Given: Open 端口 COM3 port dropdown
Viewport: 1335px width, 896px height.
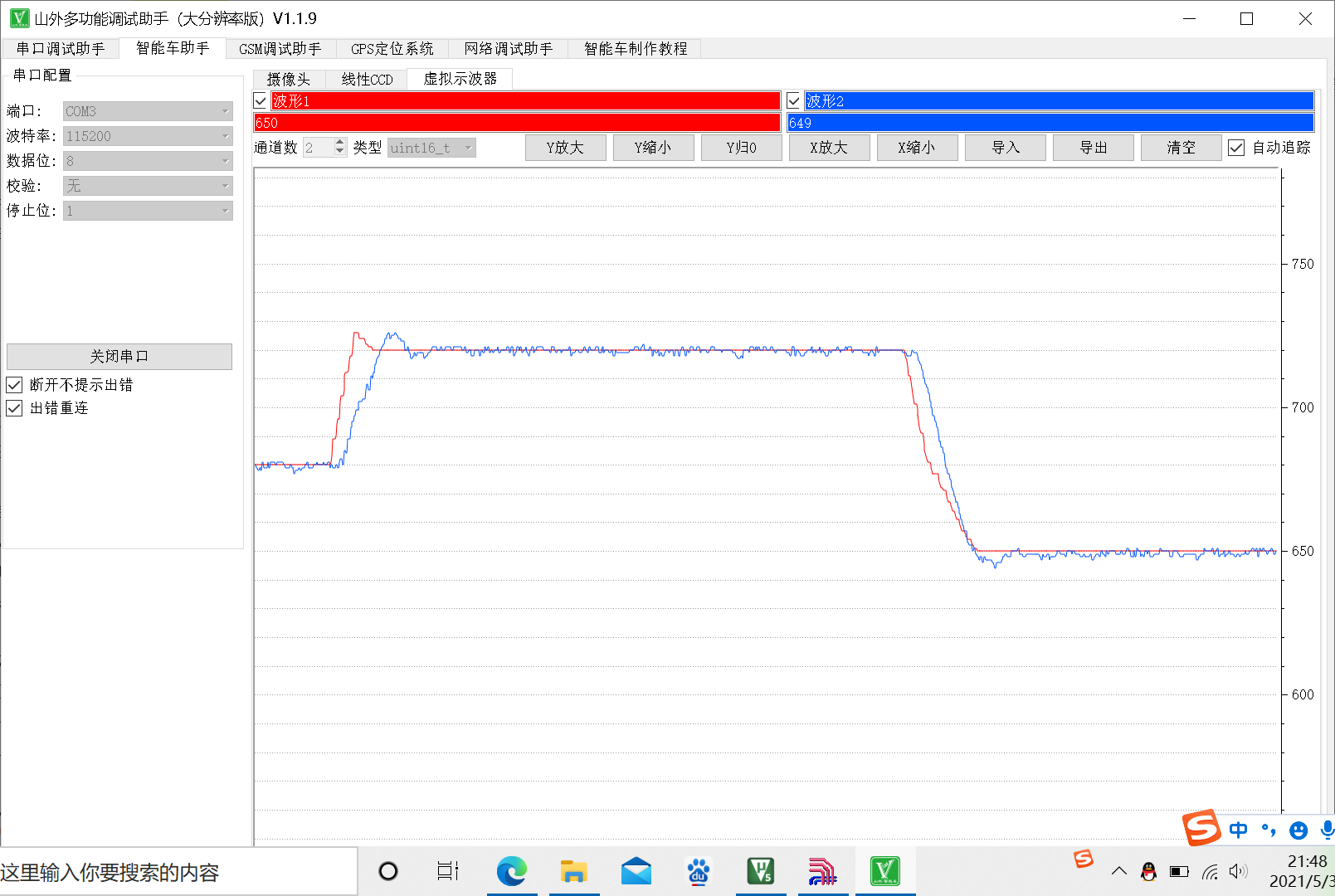Looking at the screenshot, I should tap(148, 111).
